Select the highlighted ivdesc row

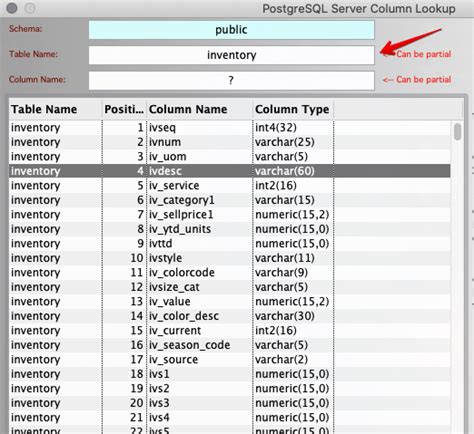pyautogui.click(x=229, y=171)
